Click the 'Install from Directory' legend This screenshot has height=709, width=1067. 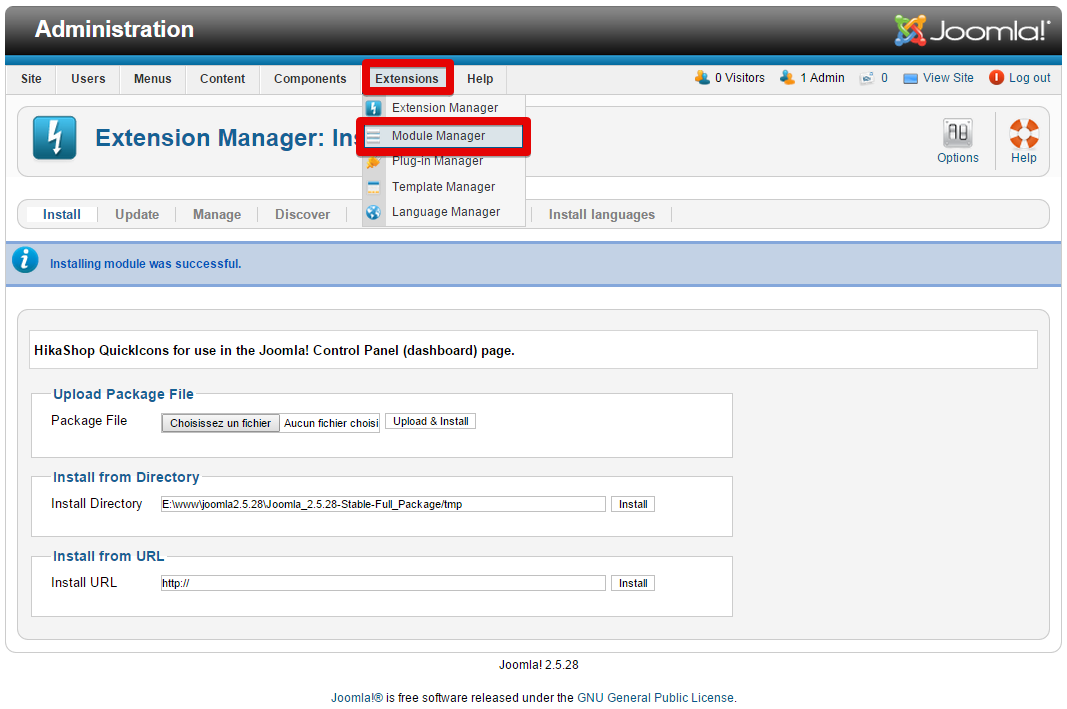[x=126, y=478]
